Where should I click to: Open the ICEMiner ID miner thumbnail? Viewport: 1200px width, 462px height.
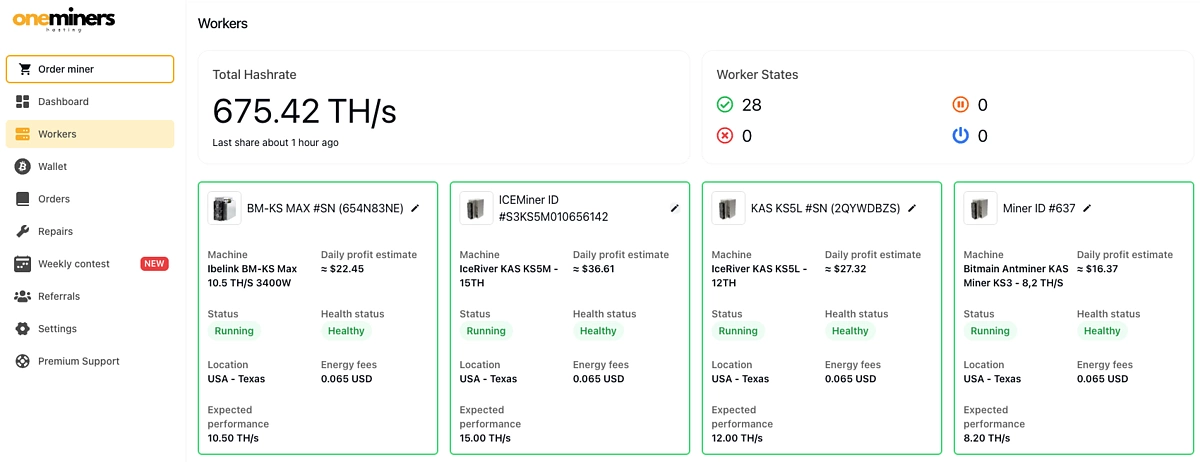[476, 208]
